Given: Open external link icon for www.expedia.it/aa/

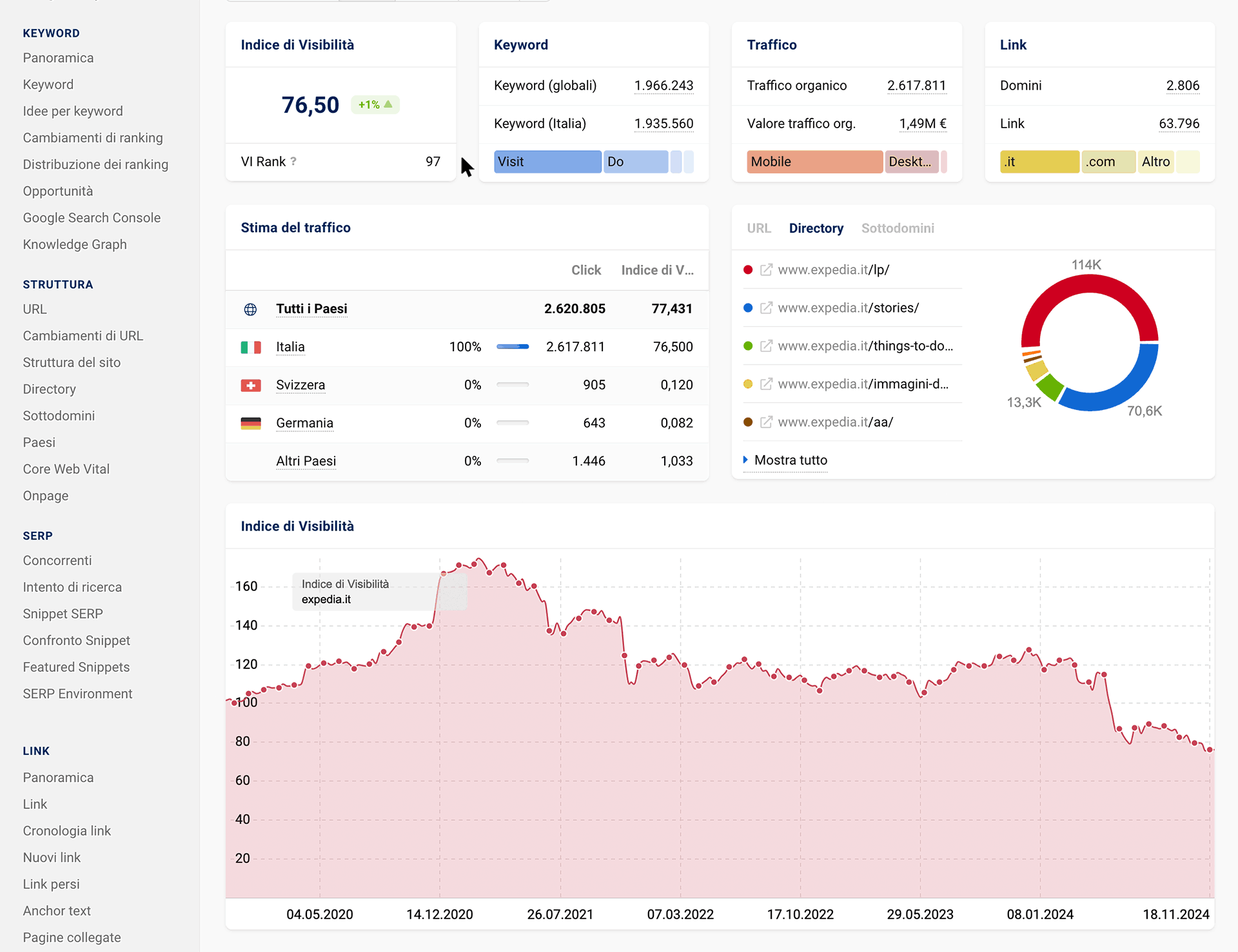Looking at the screenshot, I should [766, 422].
